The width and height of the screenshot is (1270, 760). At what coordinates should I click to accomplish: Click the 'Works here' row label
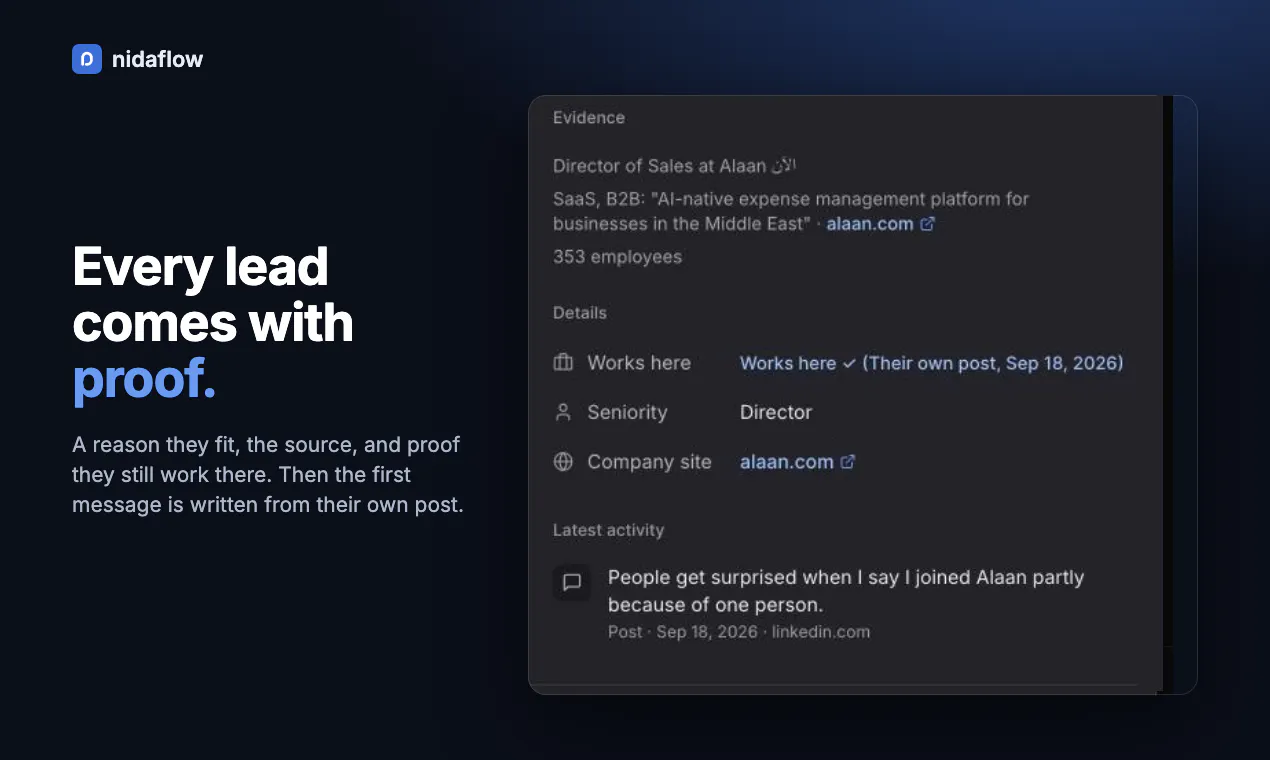click(639, 363)
